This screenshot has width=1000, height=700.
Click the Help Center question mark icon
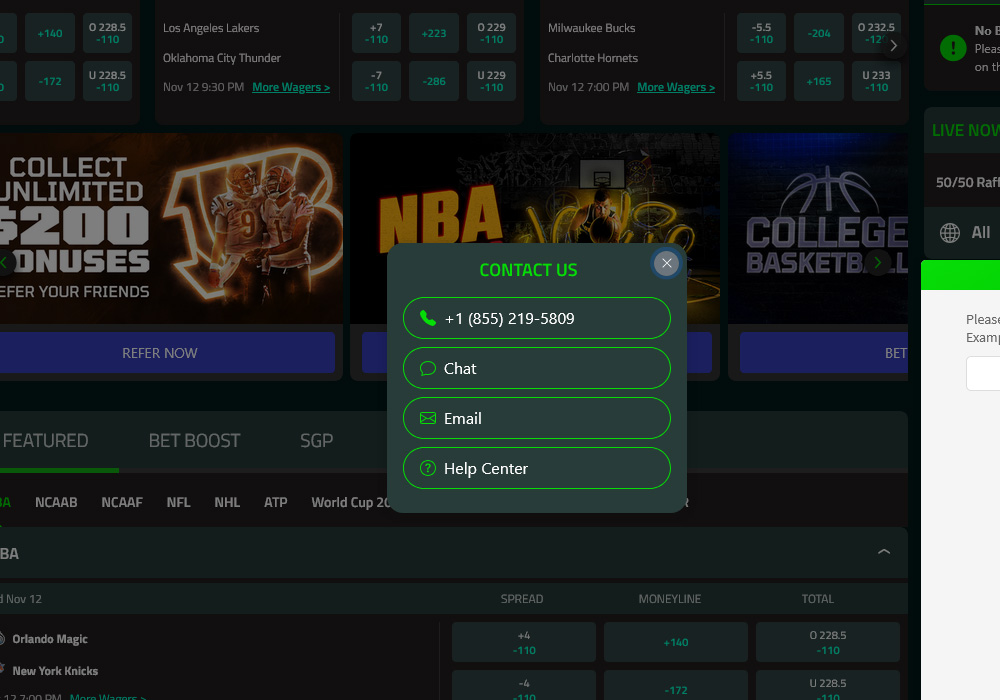(428, 468)
